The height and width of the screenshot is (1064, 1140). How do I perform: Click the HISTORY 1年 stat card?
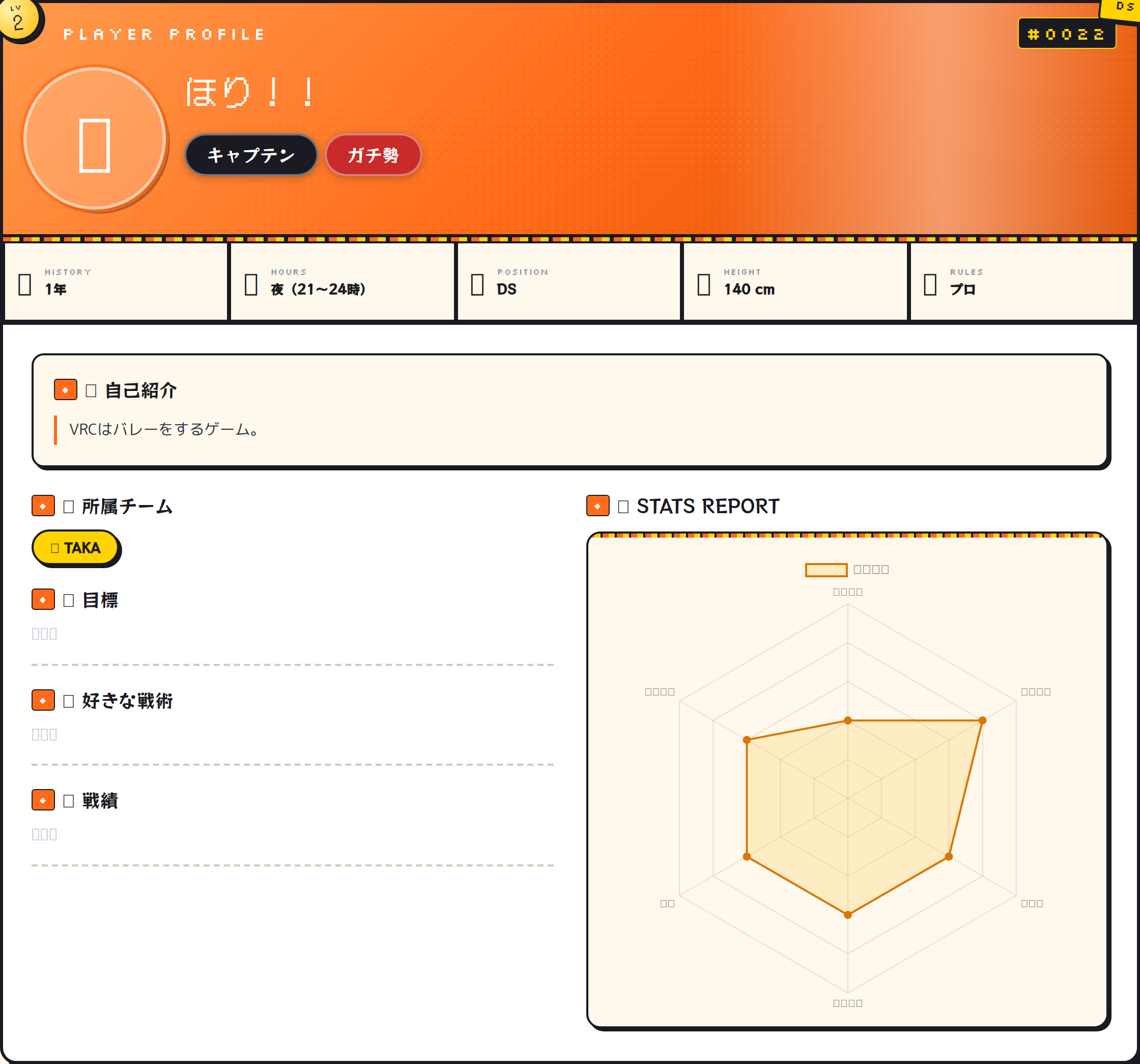click(115, 282)
